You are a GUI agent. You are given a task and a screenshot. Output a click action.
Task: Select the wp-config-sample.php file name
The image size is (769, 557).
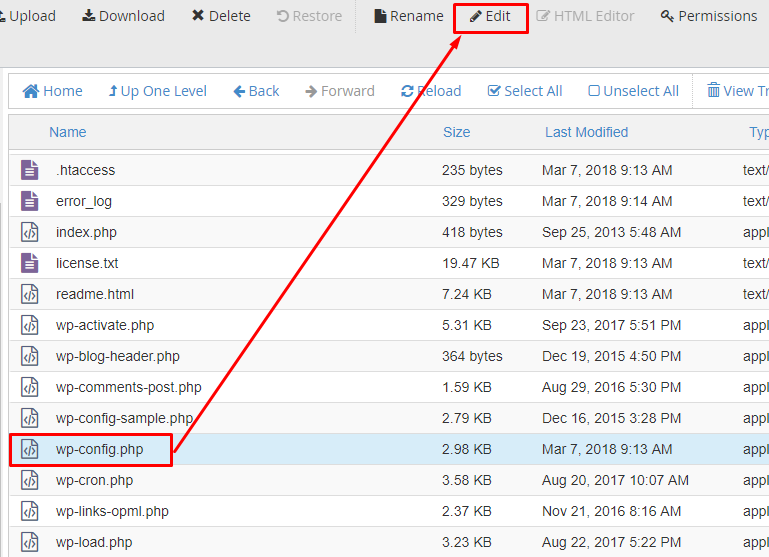tap(124, 419)
